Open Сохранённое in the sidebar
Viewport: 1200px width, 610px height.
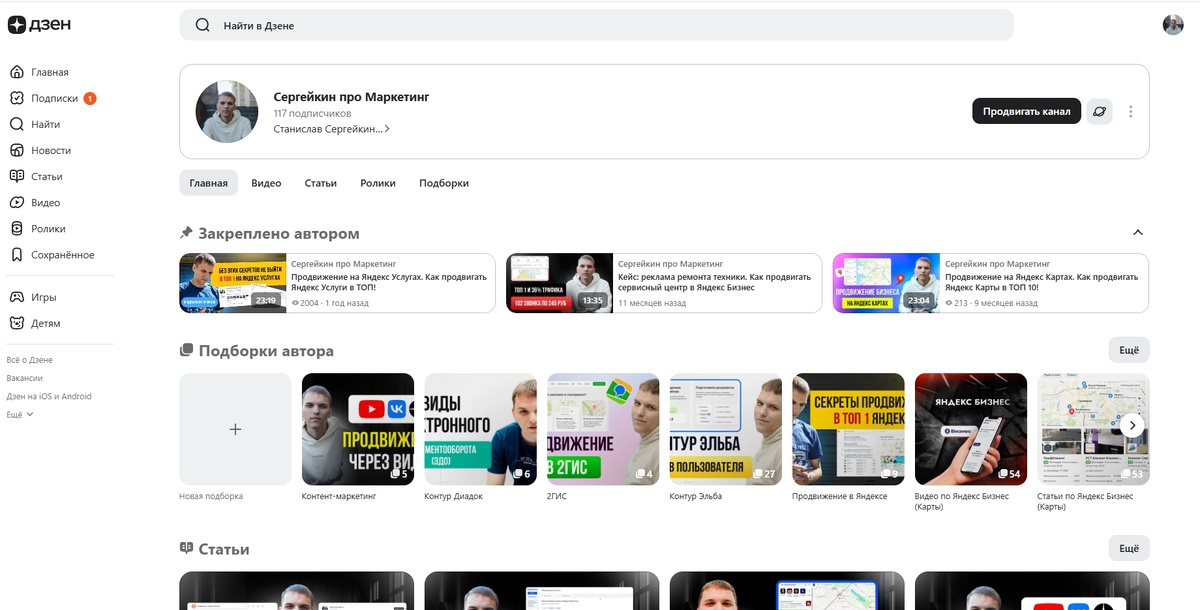[52, 254]
